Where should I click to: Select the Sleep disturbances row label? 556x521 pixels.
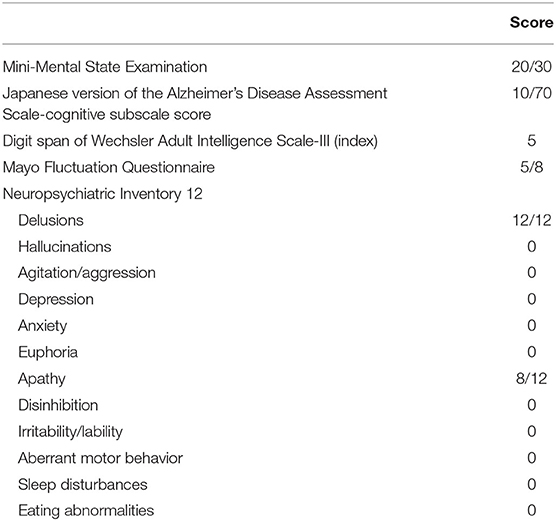[x=83, y=485]
